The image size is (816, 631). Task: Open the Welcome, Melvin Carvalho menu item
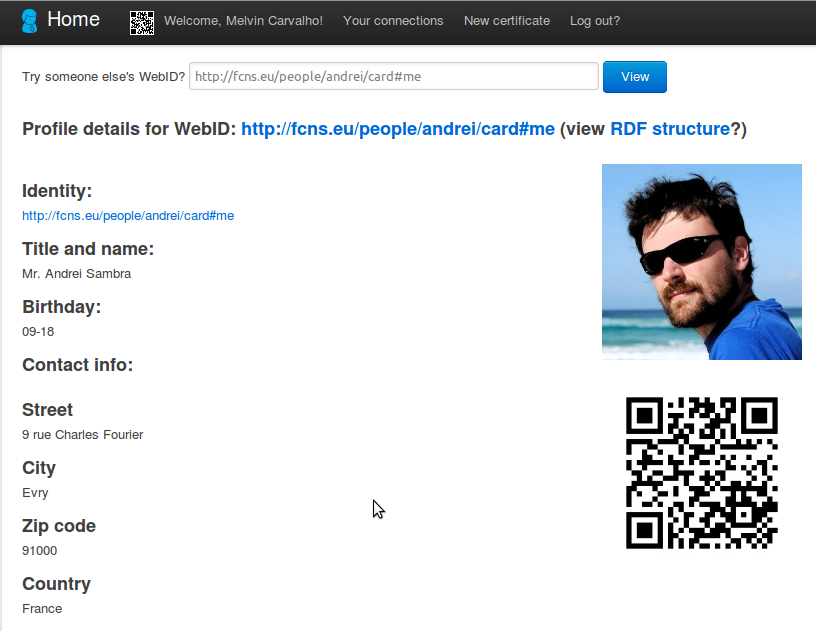pos(243,21)
